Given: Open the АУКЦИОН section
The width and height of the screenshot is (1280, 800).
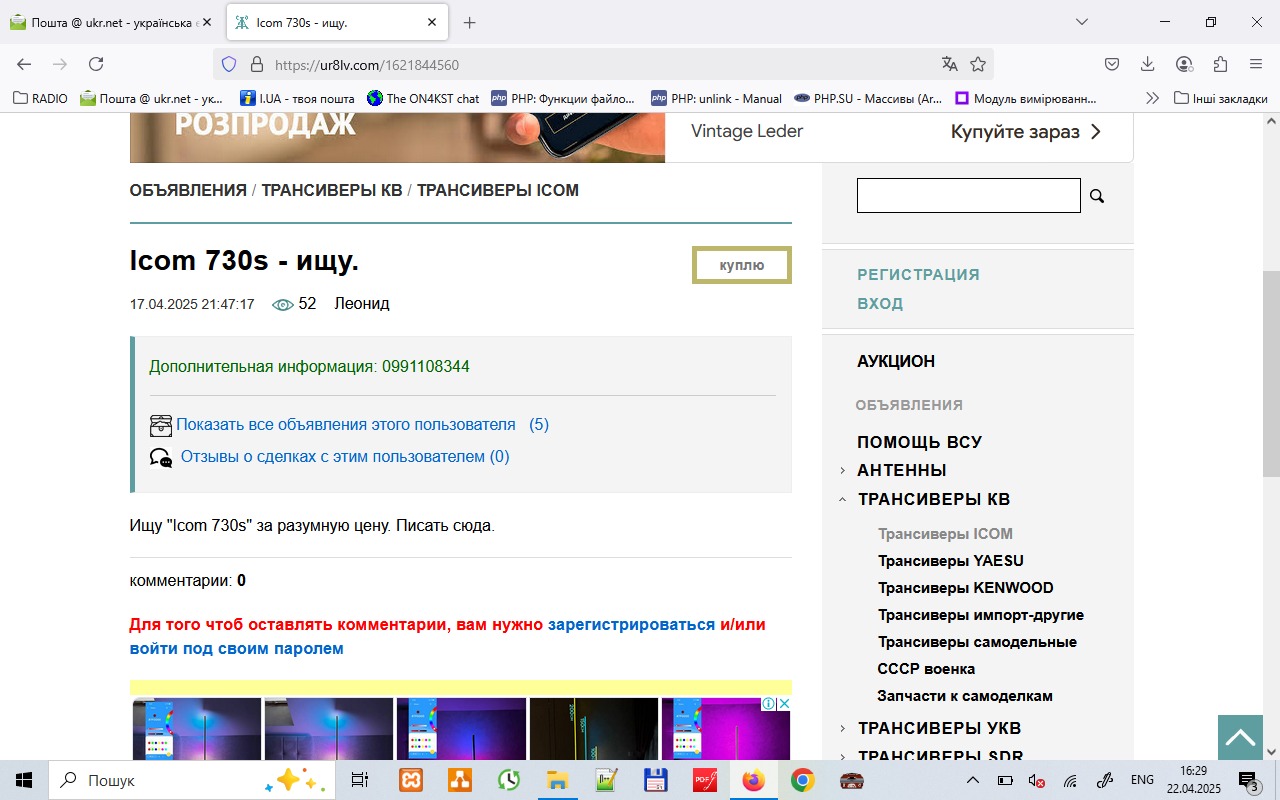Looking at the screenshot, I should pyautogui.click(x=896, y=362).
